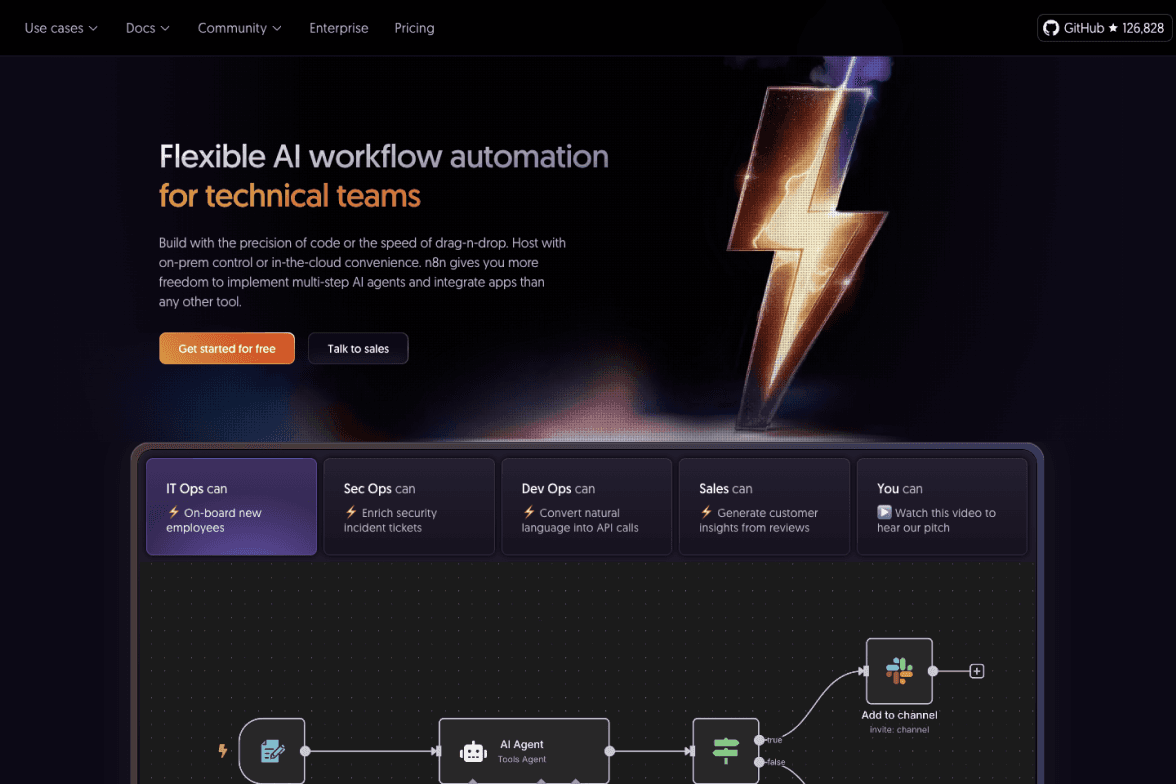
Task: Switch to the Sales can tab
Action: [764, 506]
